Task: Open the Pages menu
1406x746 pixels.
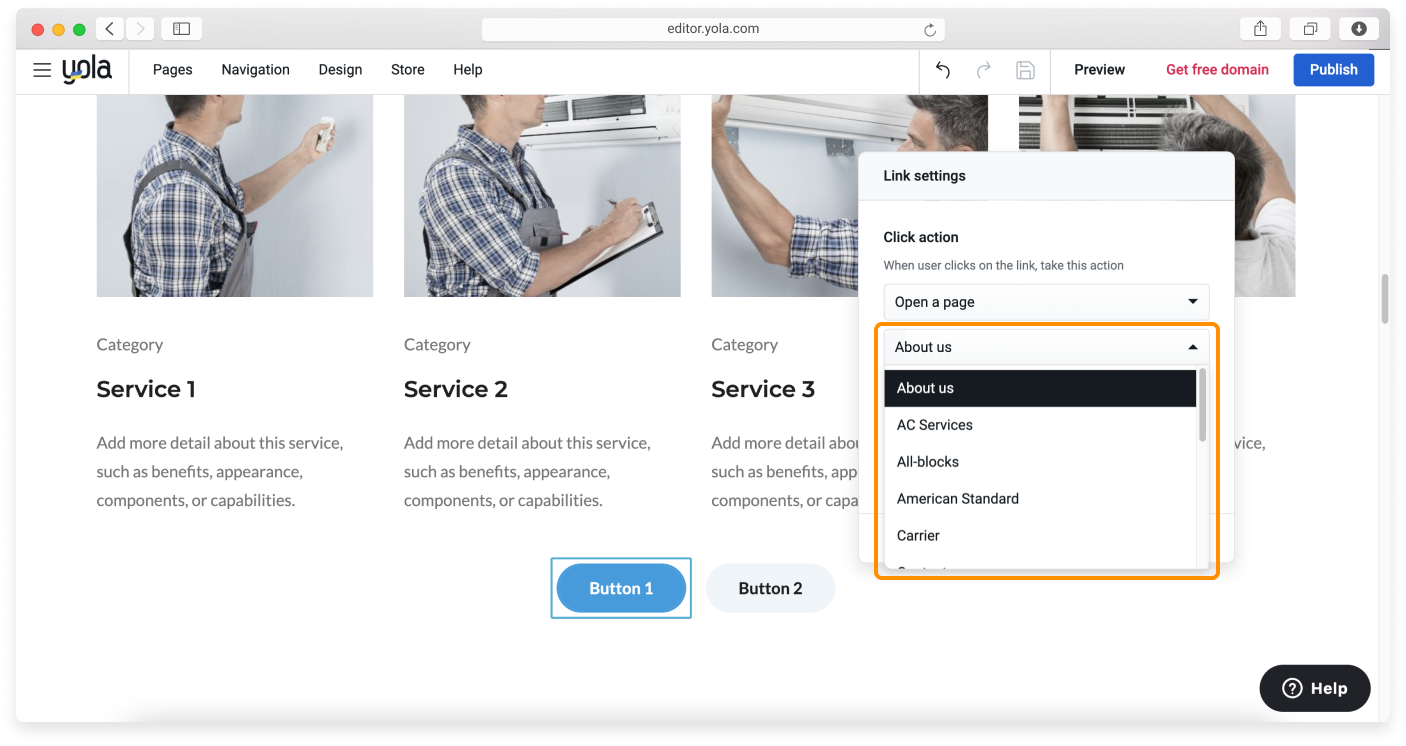Action: click(172, 70)
